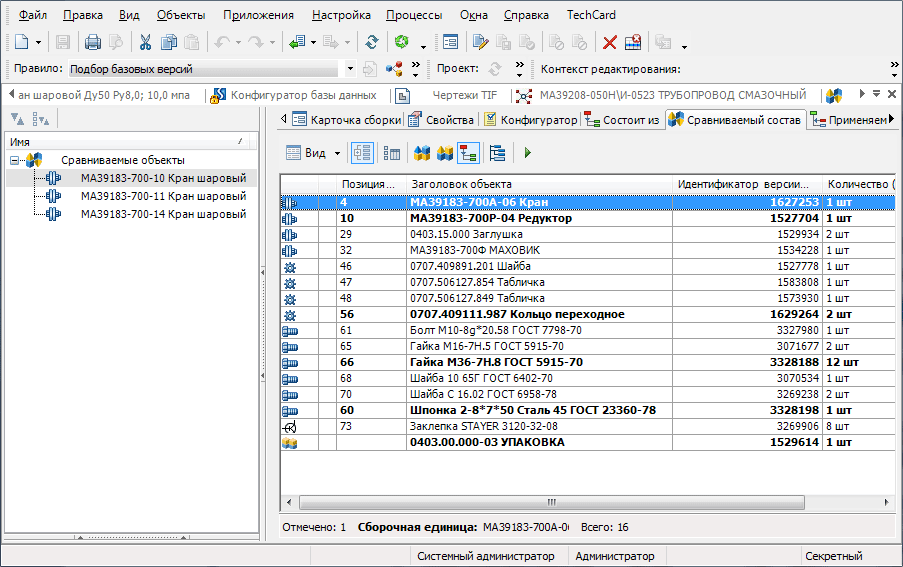The height and width of the screenshot is (567, 903).
Task: Click the pencil edit toolbar icon
Action: click(480, 43)
